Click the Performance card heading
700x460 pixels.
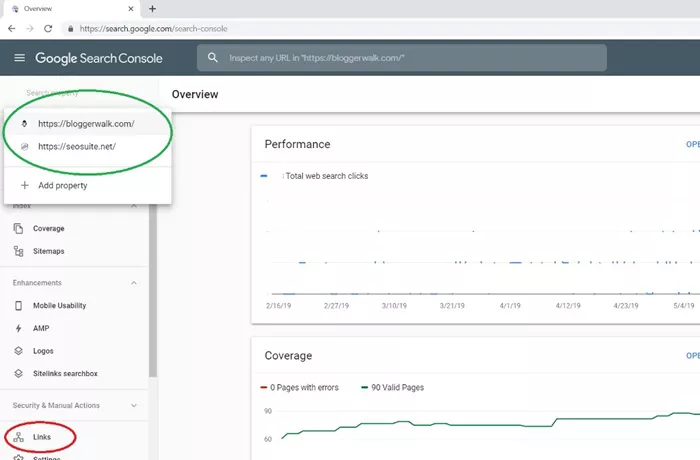(297, 144)
